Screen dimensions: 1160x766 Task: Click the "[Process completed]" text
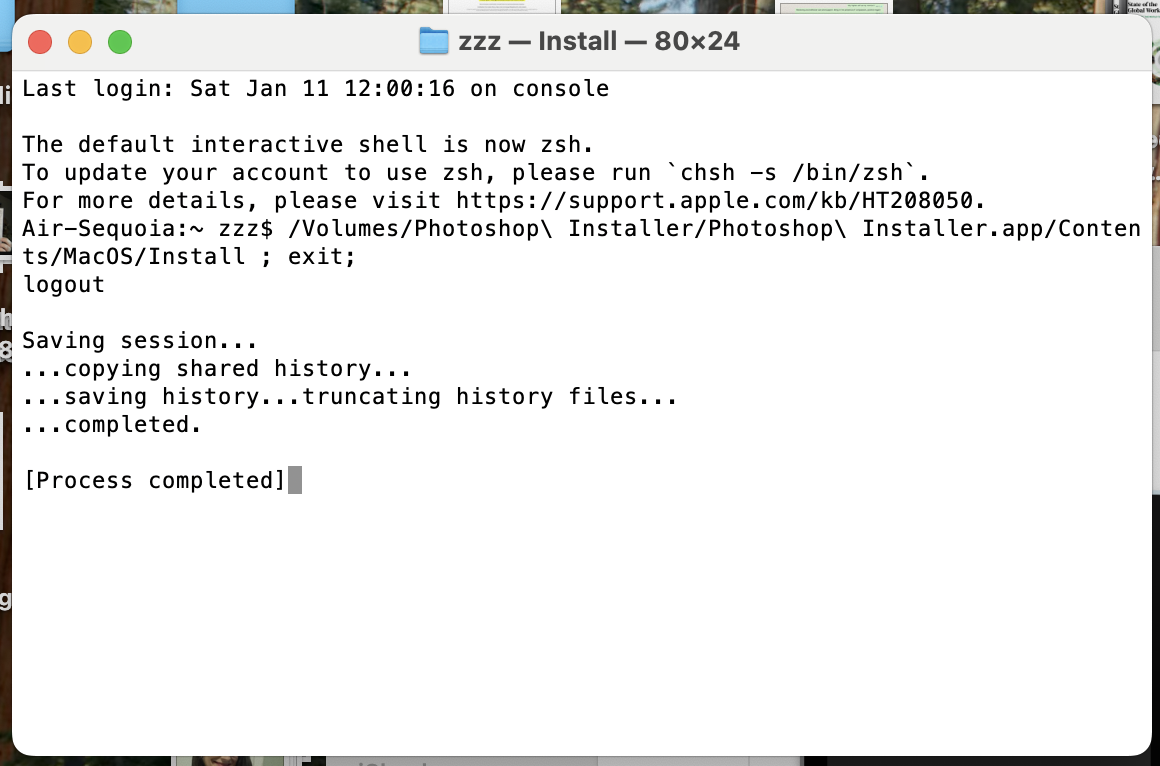[154, 480]
